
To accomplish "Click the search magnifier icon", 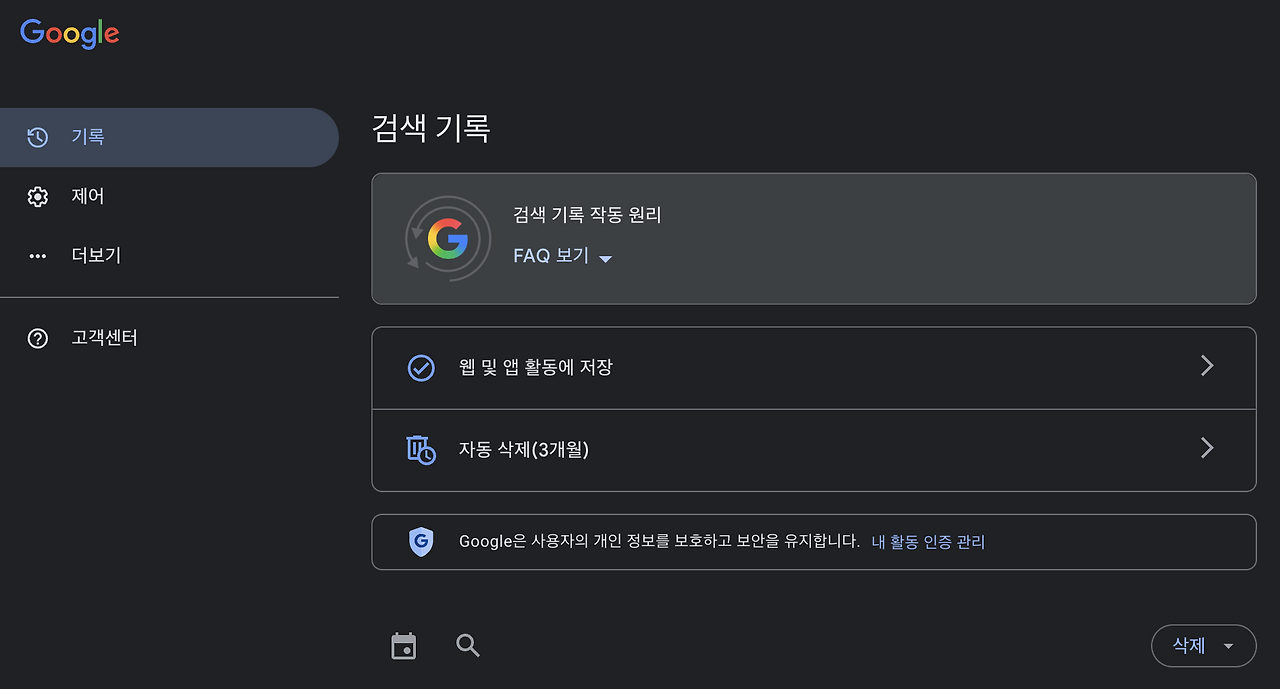I will (x=468, y=646).
